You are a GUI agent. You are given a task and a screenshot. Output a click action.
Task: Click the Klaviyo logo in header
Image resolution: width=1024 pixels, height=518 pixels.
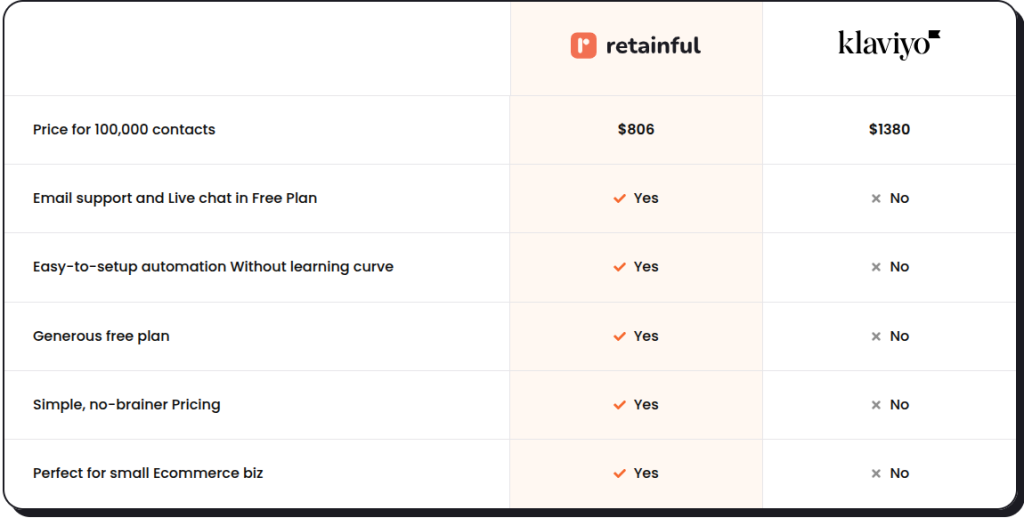pyautogui.click(x=889, y=44)
